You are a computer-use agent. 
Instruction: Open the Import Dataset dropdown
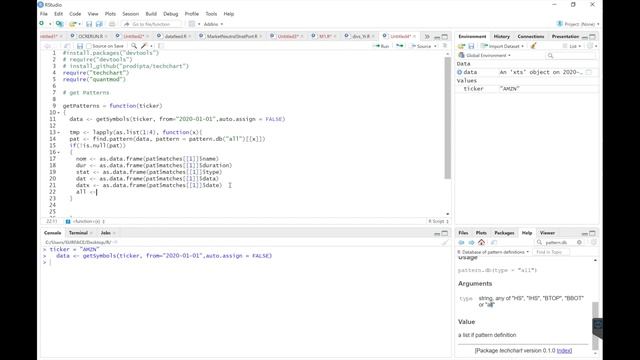[x=502, y=46]
